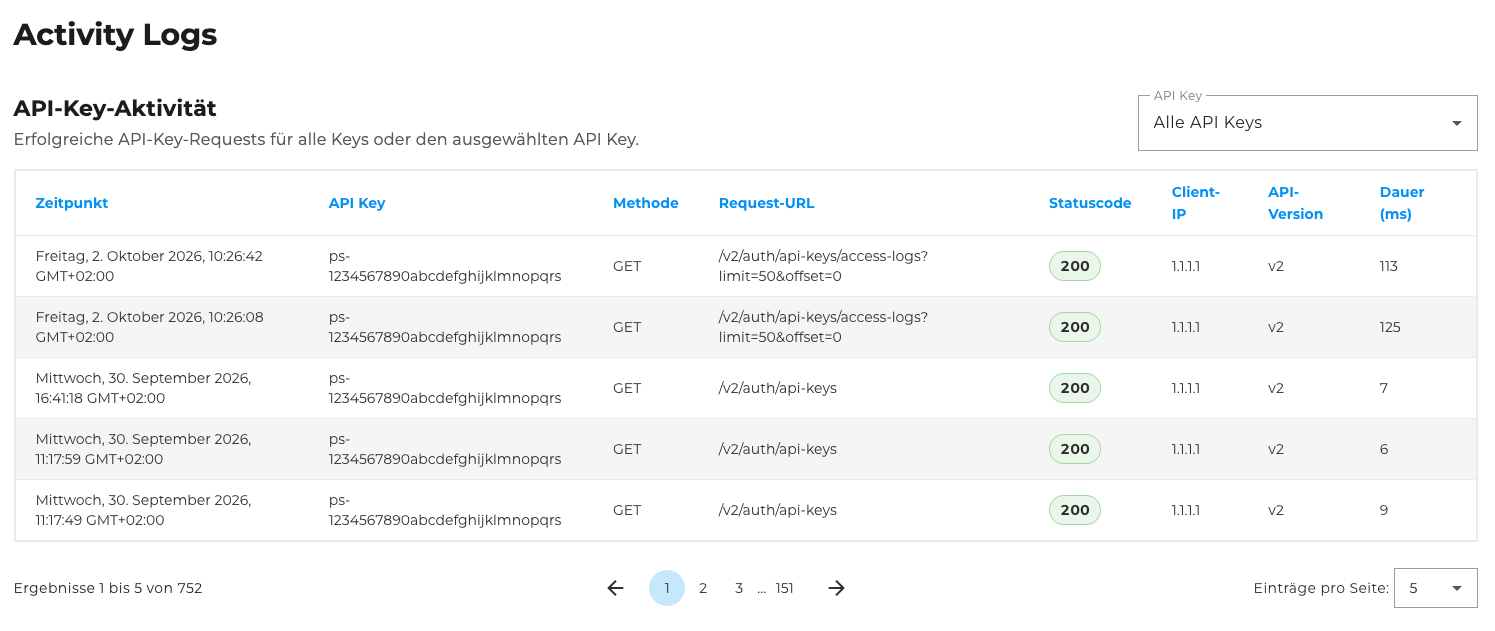Sort by API-Version column header
Image resolution: width=1495 pixels, height=631 pixels.
point(1296,203)
